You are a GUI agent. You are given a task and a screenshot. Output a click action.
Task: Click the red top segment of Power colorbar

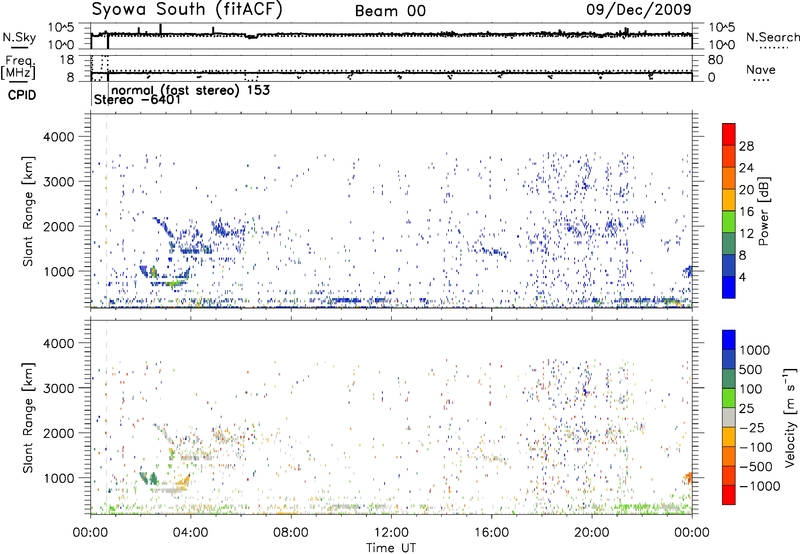[729, 134]
